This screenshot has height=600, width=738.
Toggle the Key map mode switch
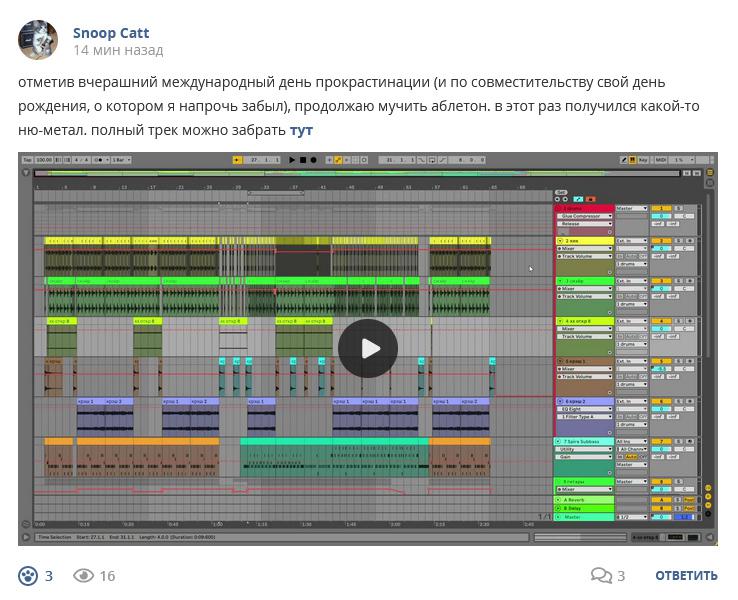point(643,160)
